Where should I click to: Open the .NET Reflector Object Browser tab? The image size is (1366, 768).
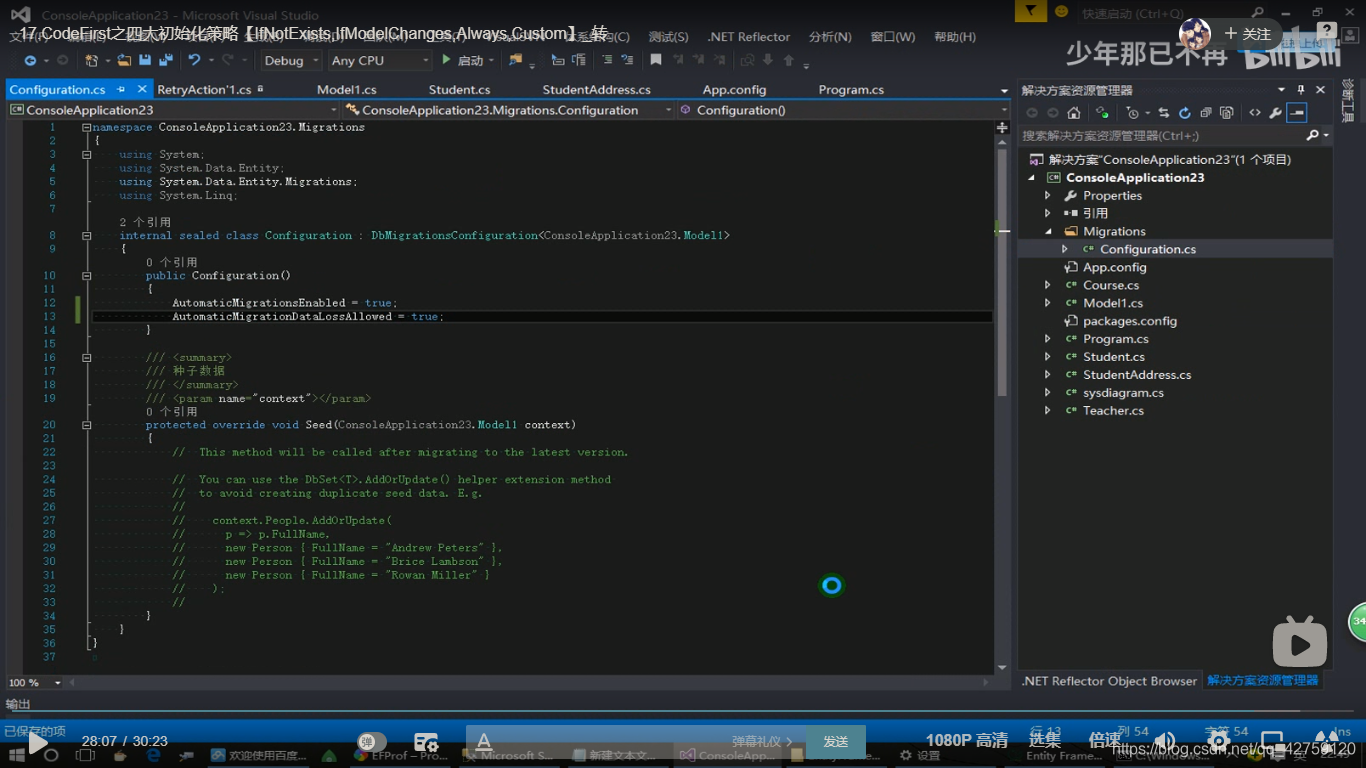(x=1109, y=681)
